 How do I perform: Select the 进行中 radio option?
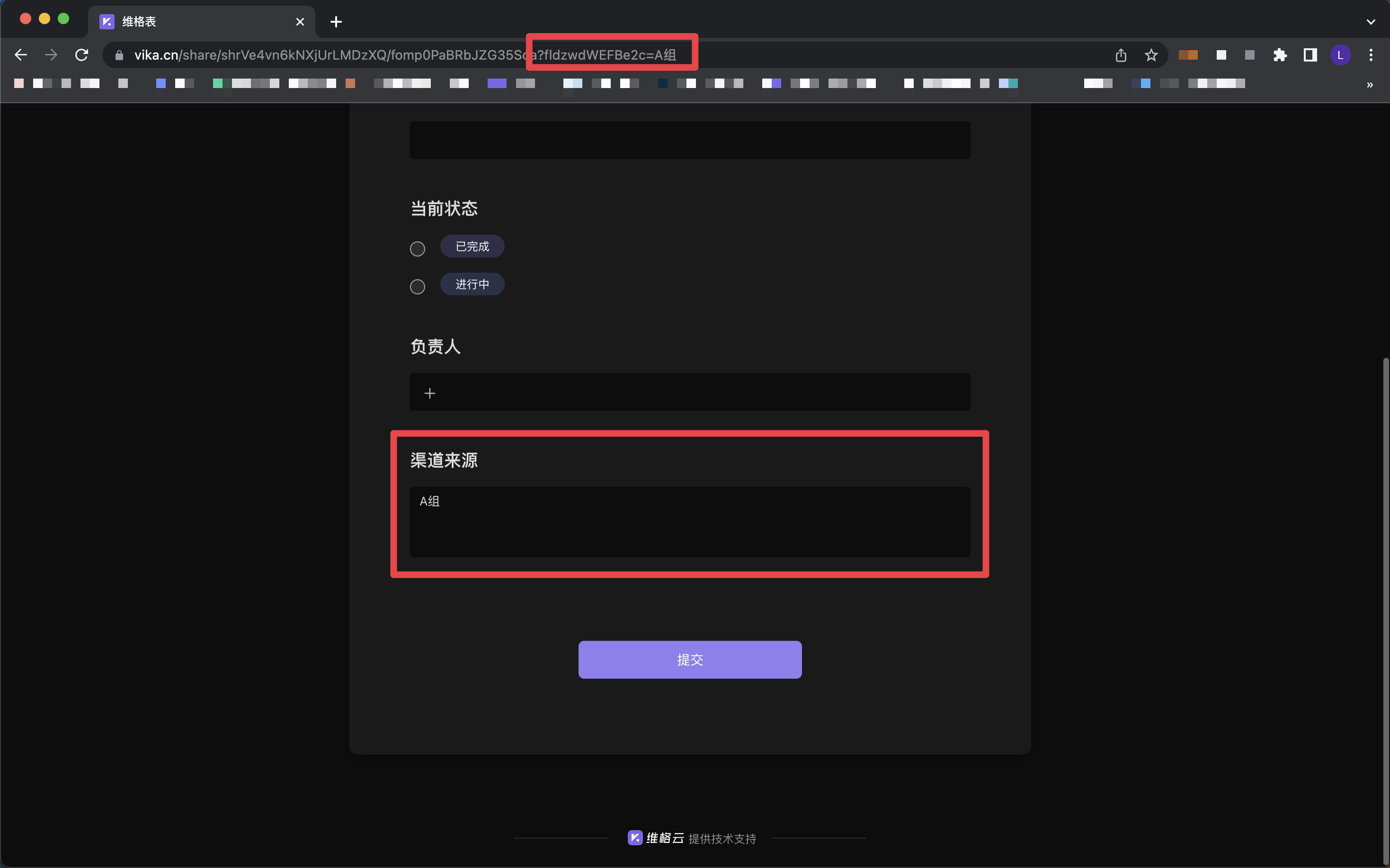pyautogui.click(x=418, y=286)
